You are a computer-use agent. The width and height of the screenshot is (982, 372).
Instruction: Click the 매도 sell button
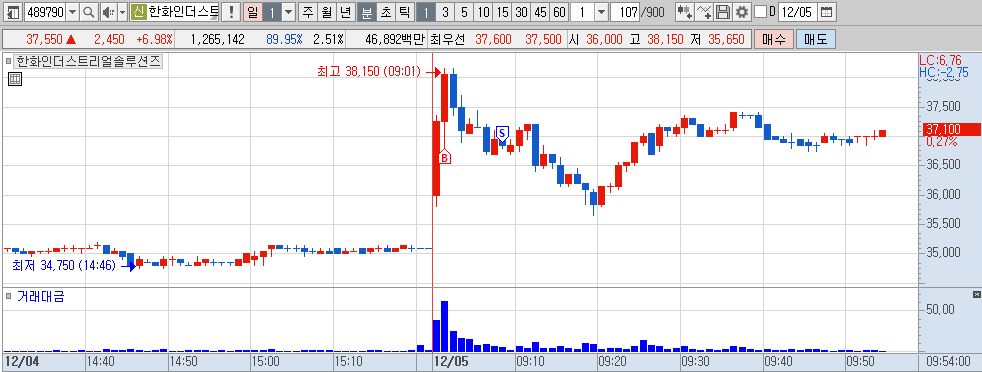(815, 39)
